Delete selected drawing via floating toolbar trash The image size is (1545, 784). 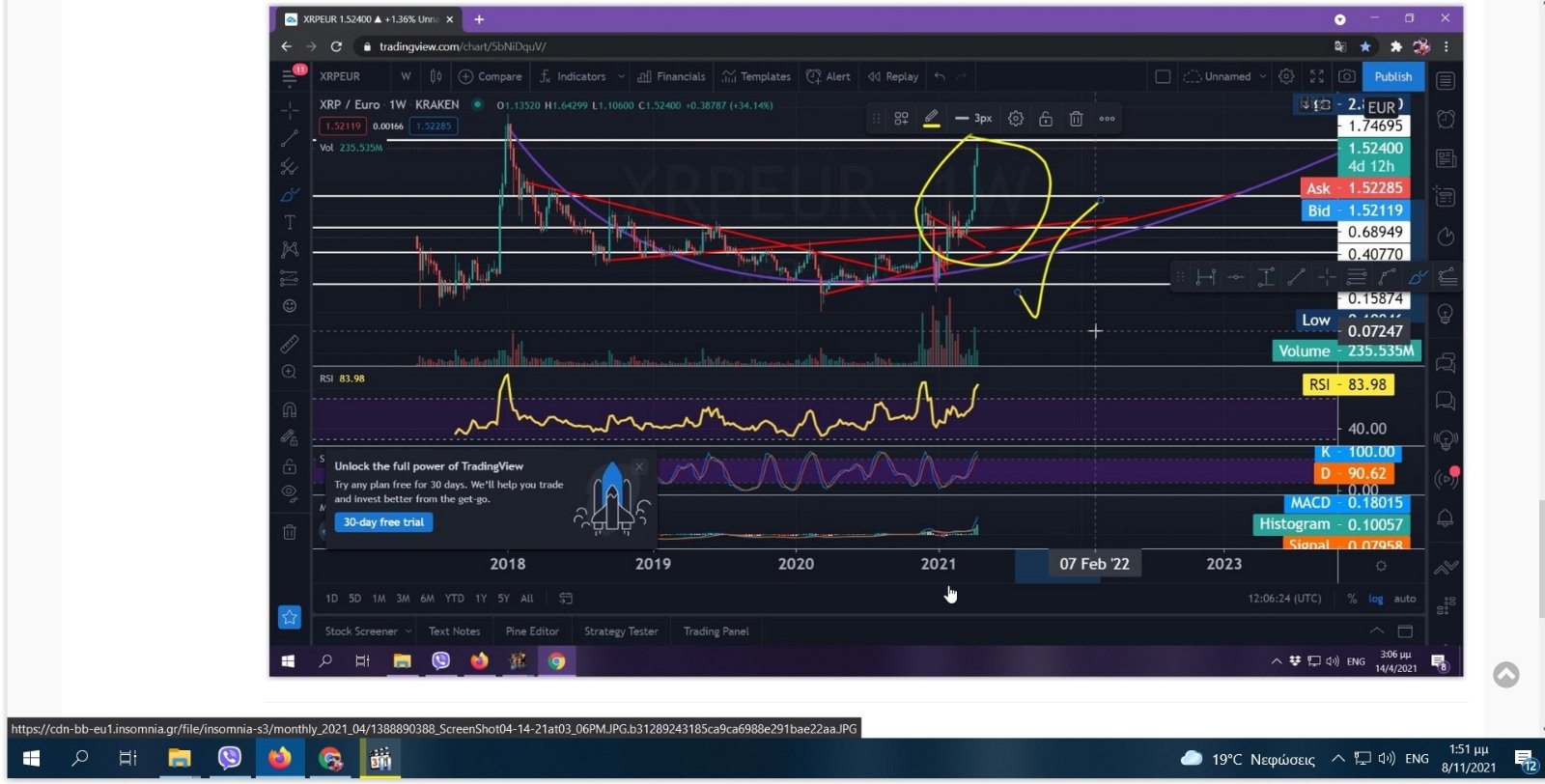coord(1076,118)
